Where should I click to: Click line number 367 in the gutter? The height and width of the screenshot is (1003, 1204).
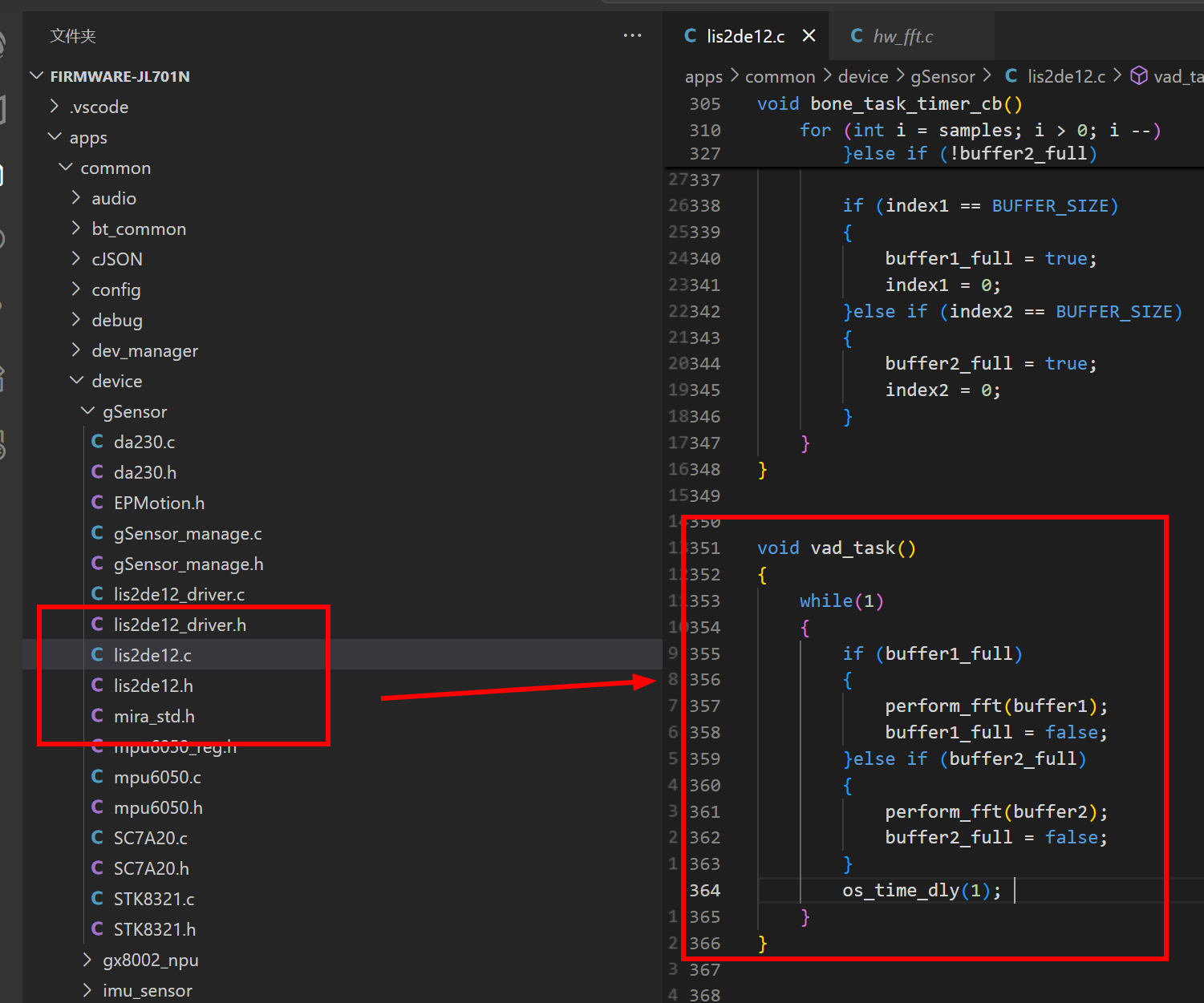704,970
